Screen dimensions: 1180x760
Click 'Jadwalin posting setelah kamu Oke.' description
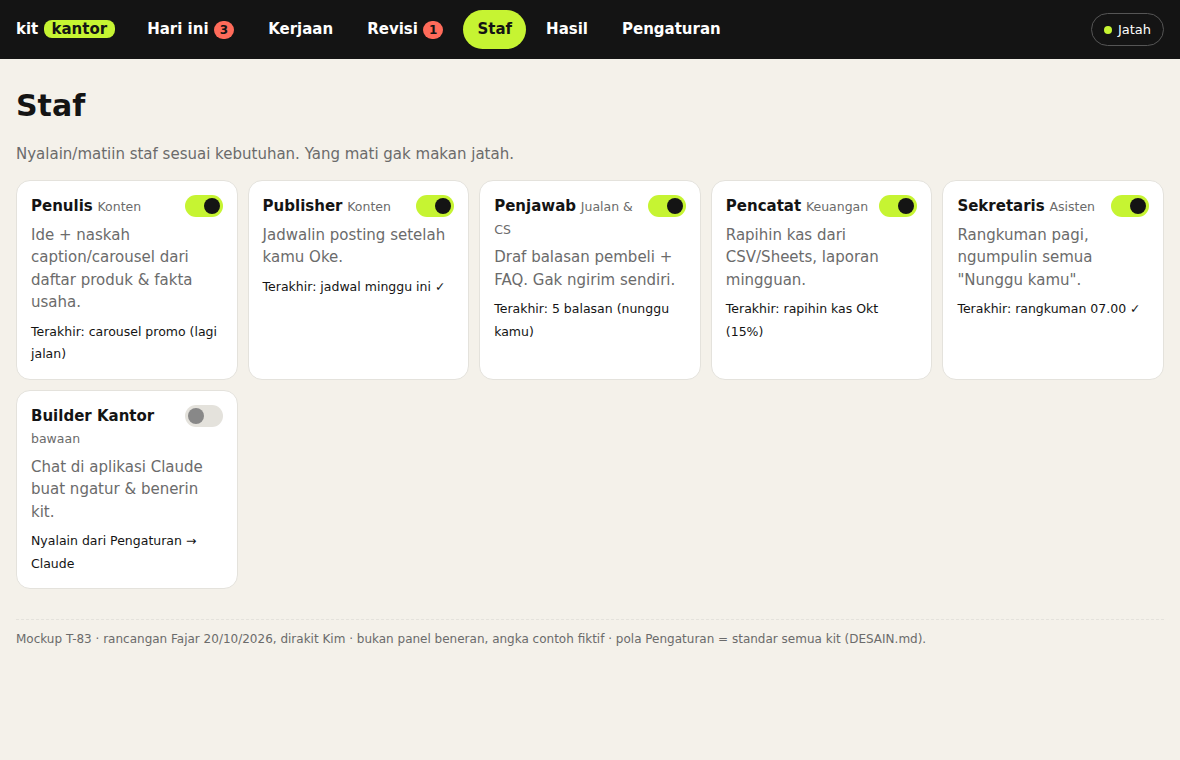point(354,245)
